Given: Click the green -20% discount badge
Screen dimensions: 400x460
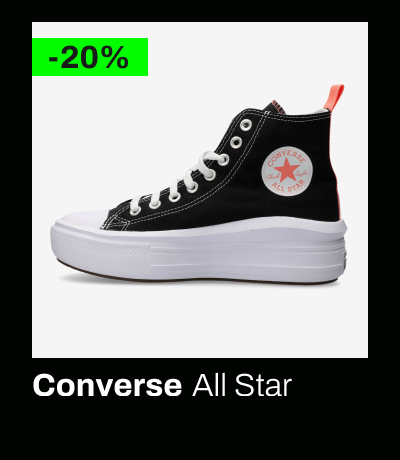Looking at the screenshot, I should coord(90,57).
